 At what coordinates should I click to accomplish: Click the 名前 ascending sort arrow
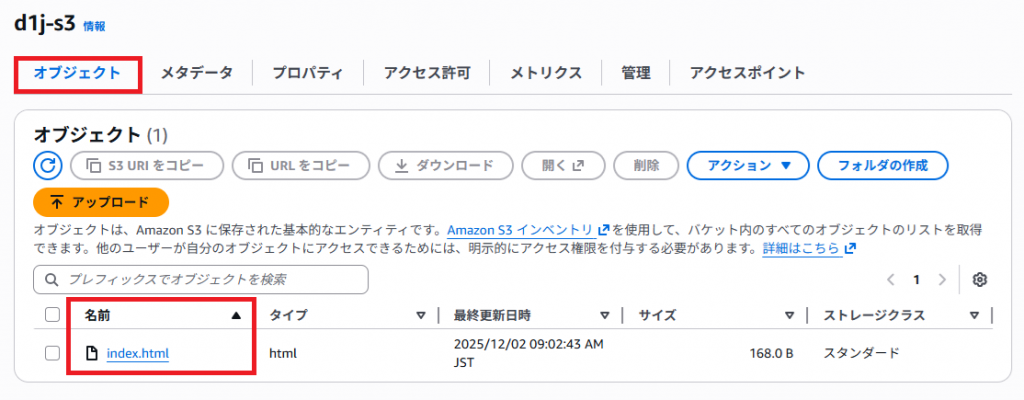click(x=236, y=316)
